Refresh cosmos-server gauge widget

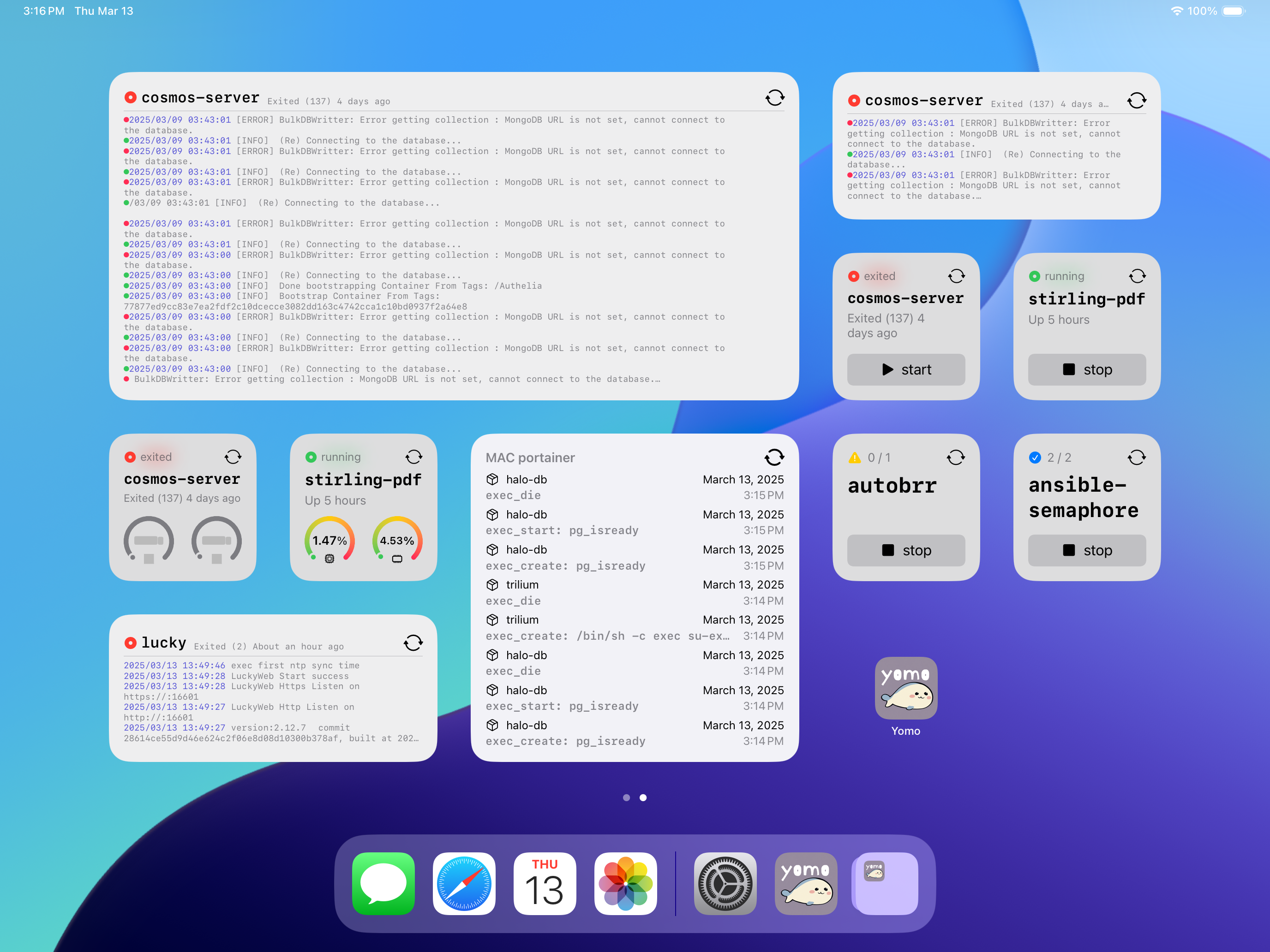[x=233, y=457]
